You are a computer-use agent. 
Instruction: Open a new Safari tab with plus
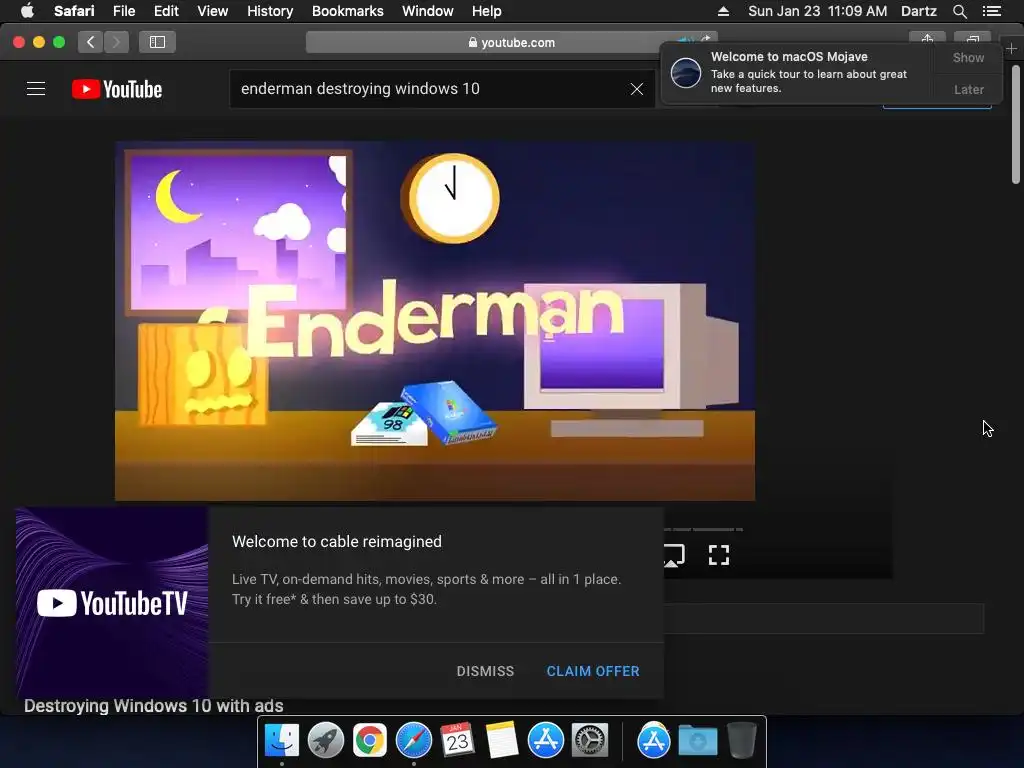(x=1011, y=49)
